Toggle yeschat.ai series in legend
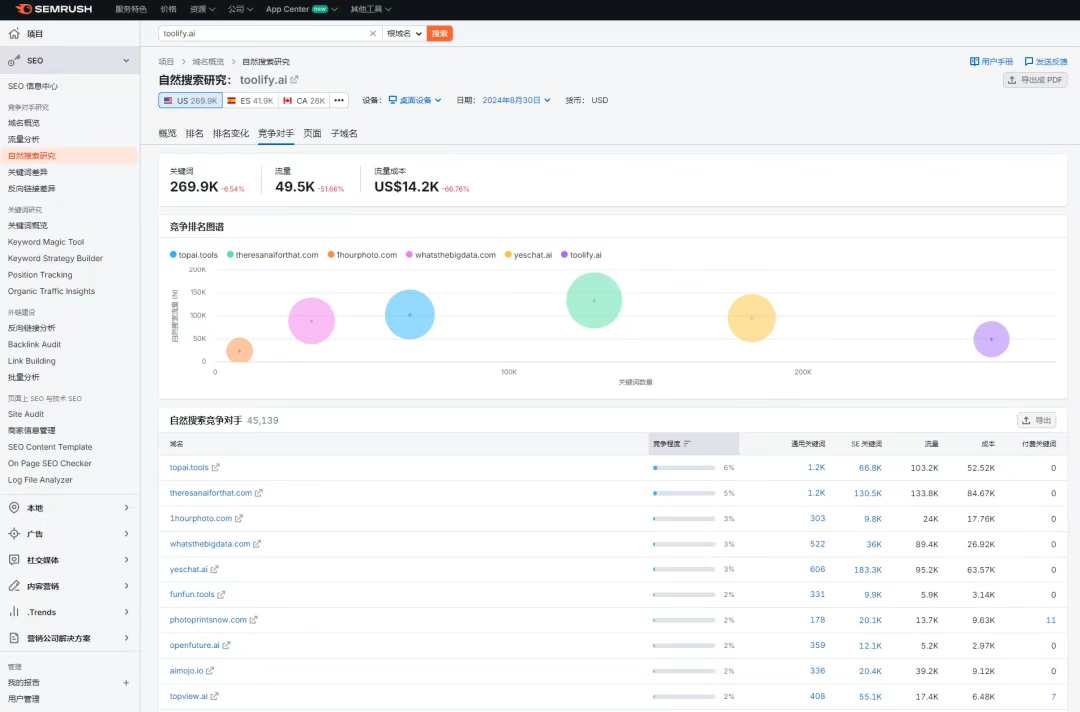This screenshot has width=1080, height=712. pyautogui.click(x=528, y=255)
